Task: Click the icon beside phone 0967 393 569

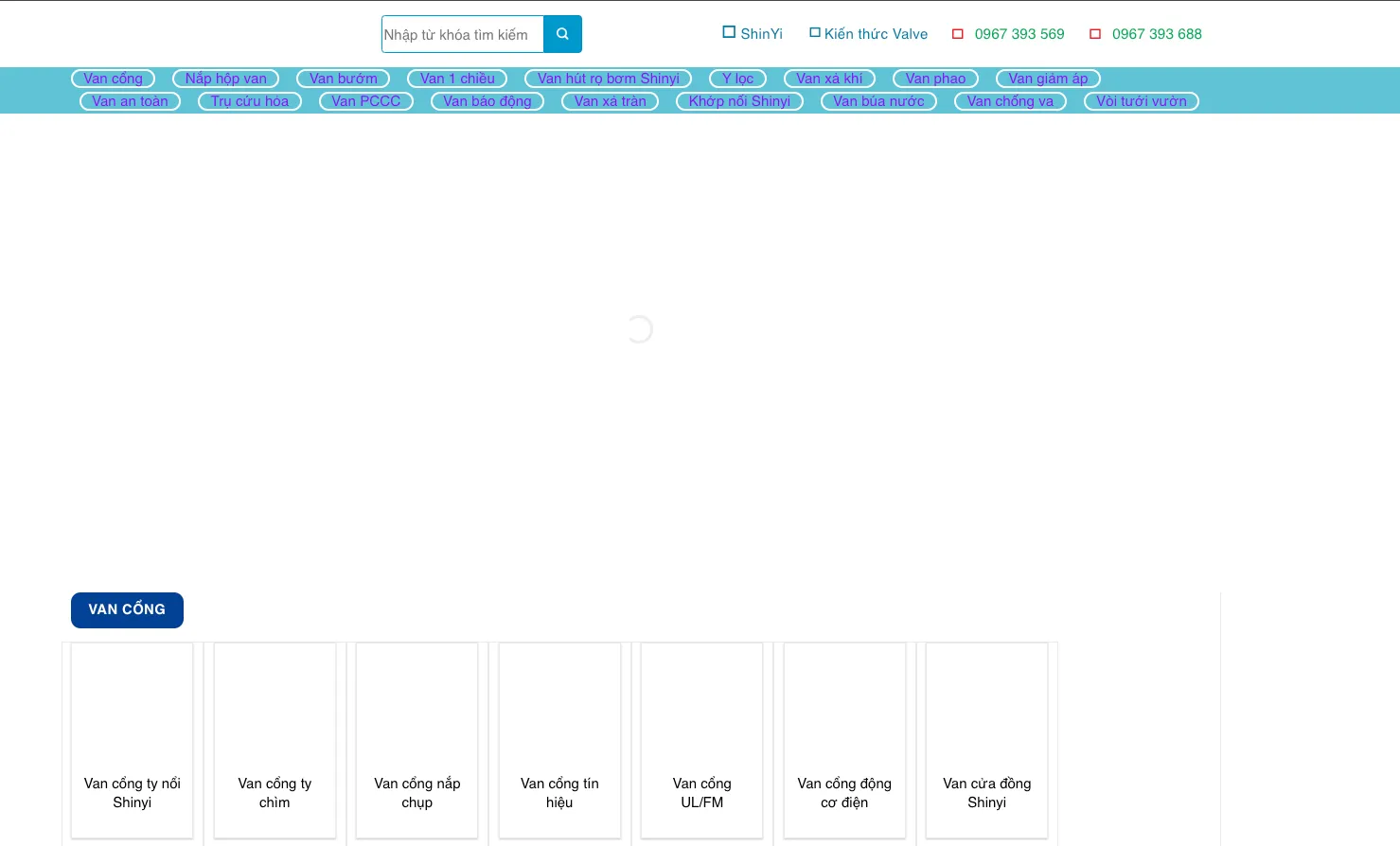Action: click(957, 34)
